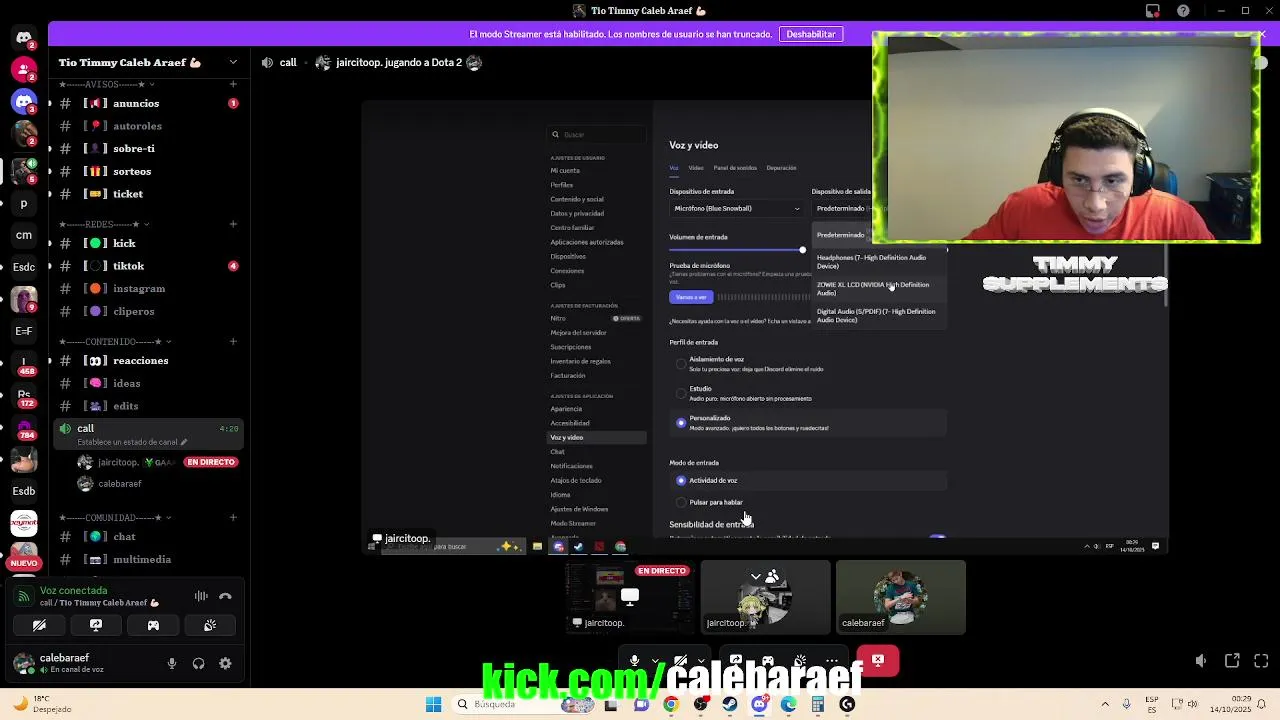
Task: Open Micrófono (Blue Snowball) input dropdown in stream
Action: pyautogui.click(x=737, y=208)
